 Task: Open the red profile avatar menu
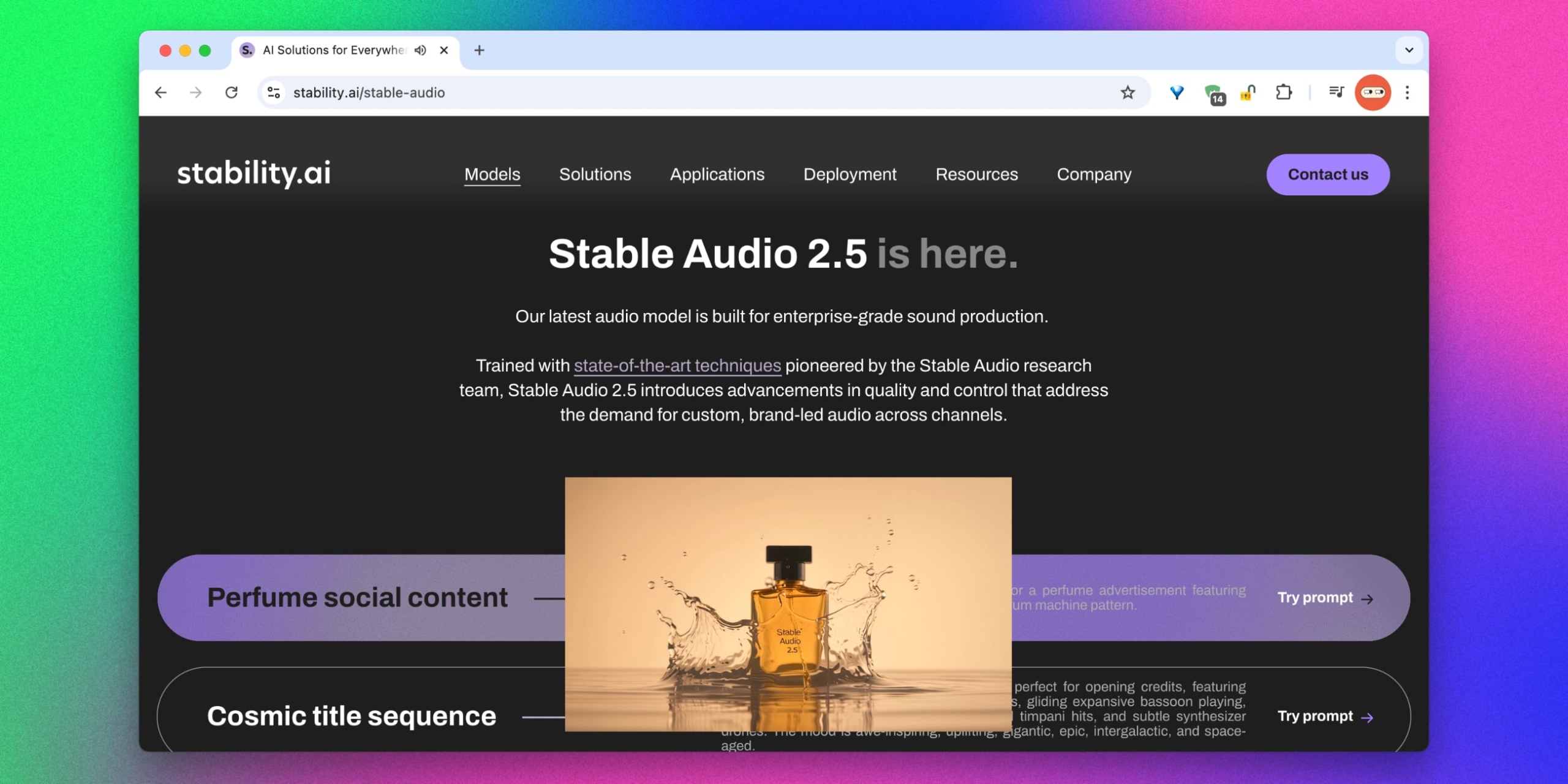tap(1373, 92)
